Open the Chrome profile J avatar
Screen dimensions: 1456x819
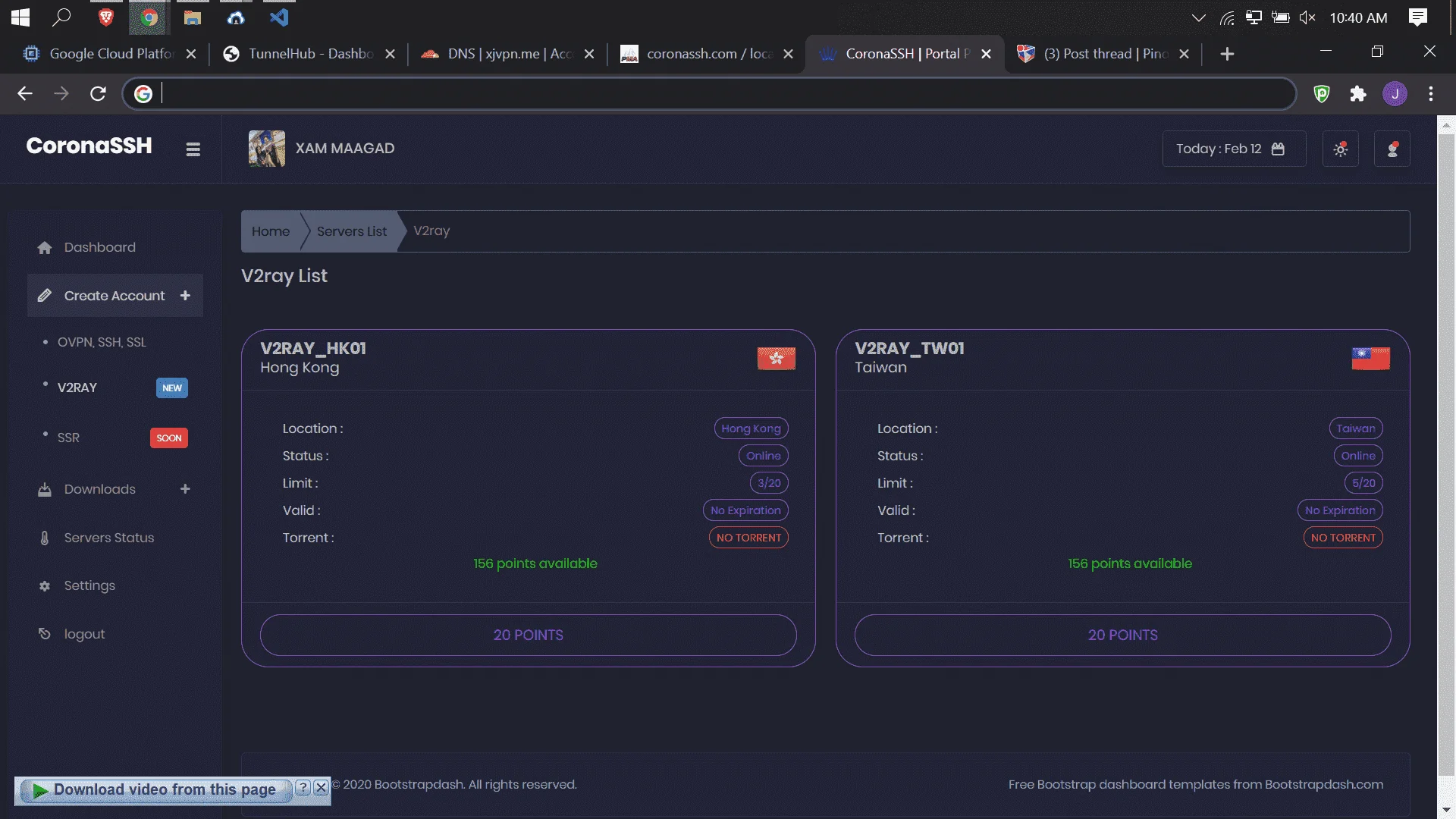tap(1395, 93)
